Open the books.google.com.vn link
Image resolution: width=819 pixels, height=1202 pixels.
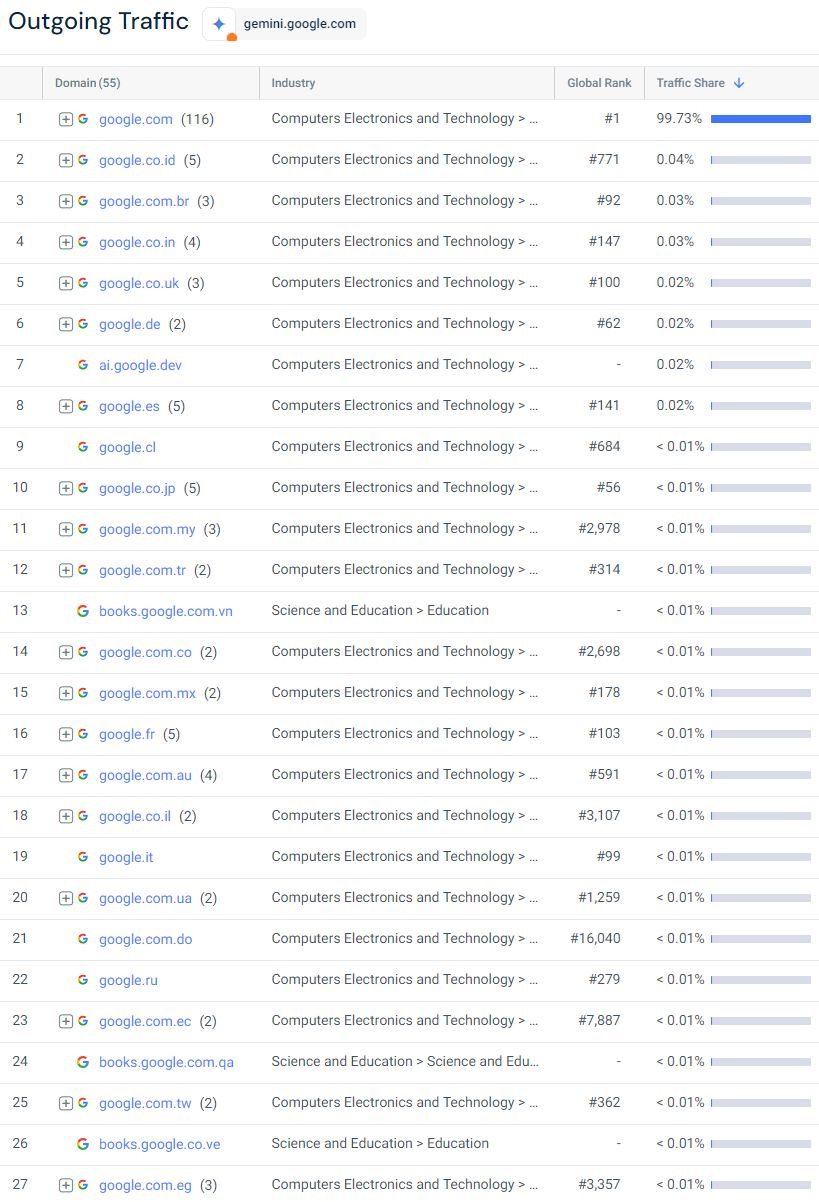point(166,611)
